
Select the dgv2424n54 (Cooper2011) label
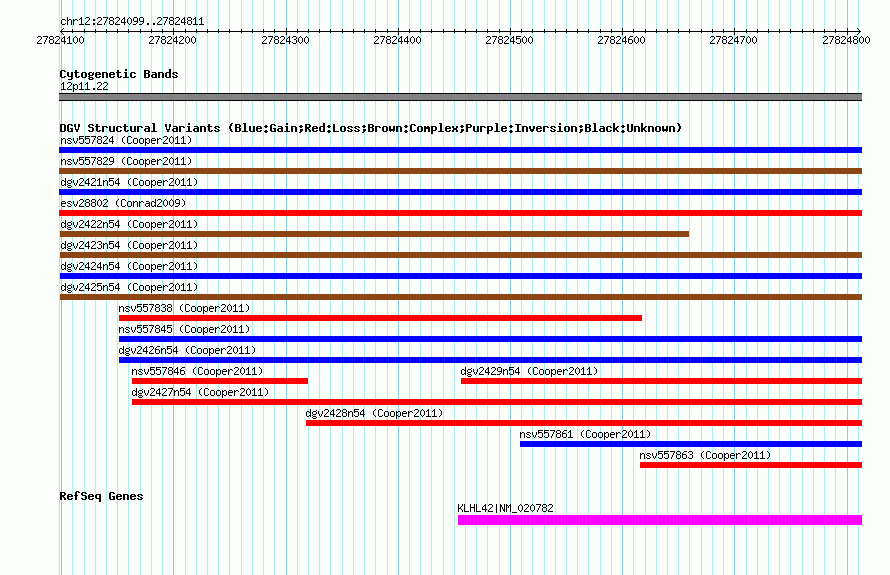coord(129,266)
